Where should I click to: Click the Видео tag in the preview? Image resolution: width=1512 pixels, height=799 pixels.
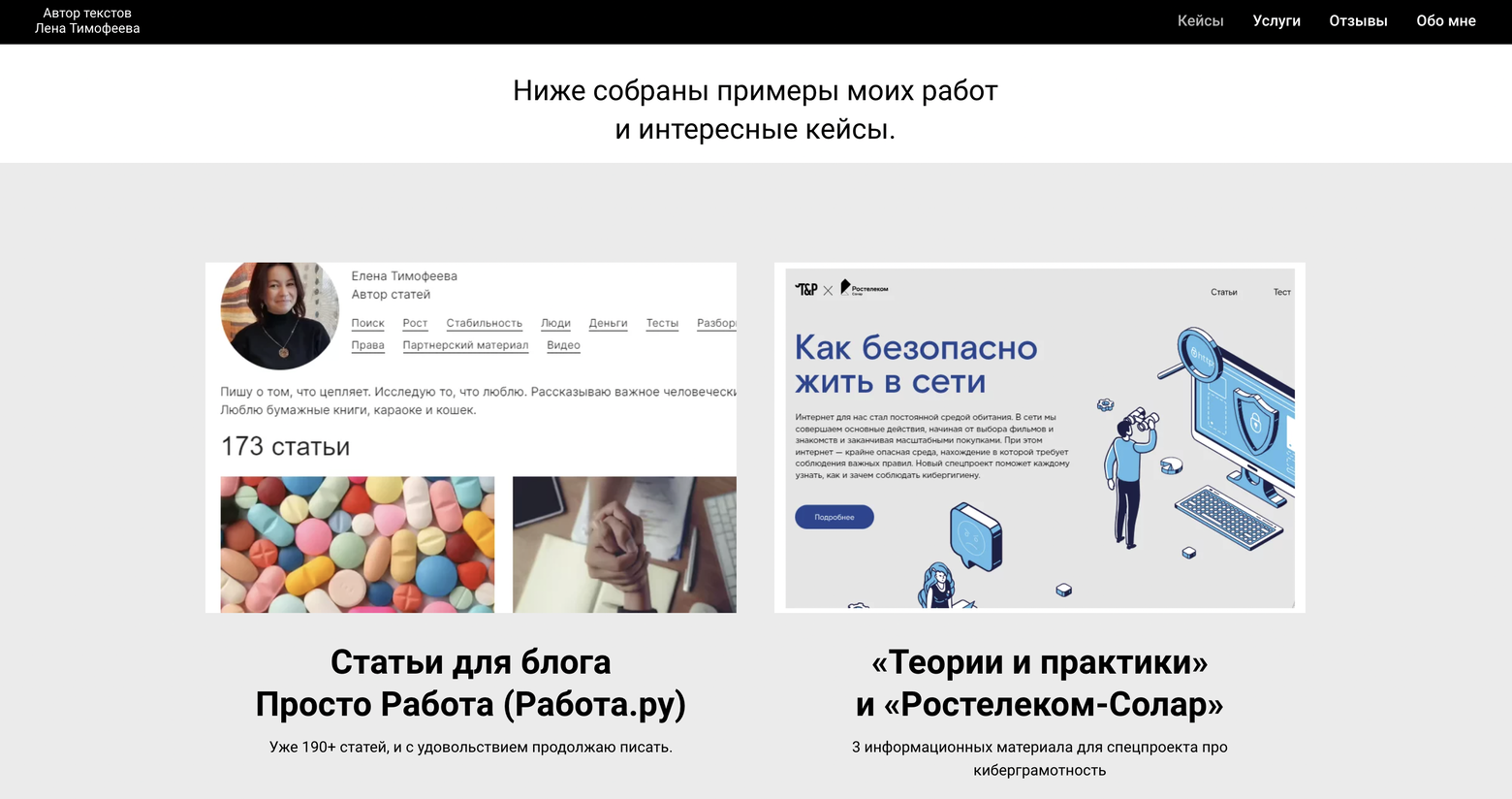pyautogui.click(x=563, y=345)
